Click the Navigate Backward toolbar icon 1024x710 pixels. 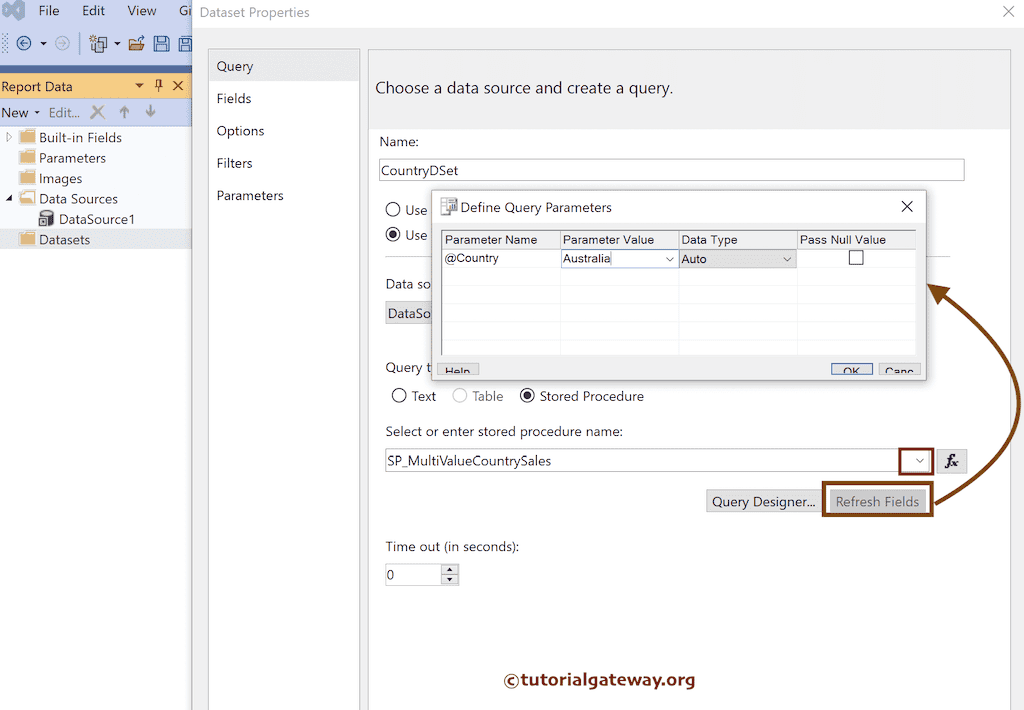coord(26,43)
